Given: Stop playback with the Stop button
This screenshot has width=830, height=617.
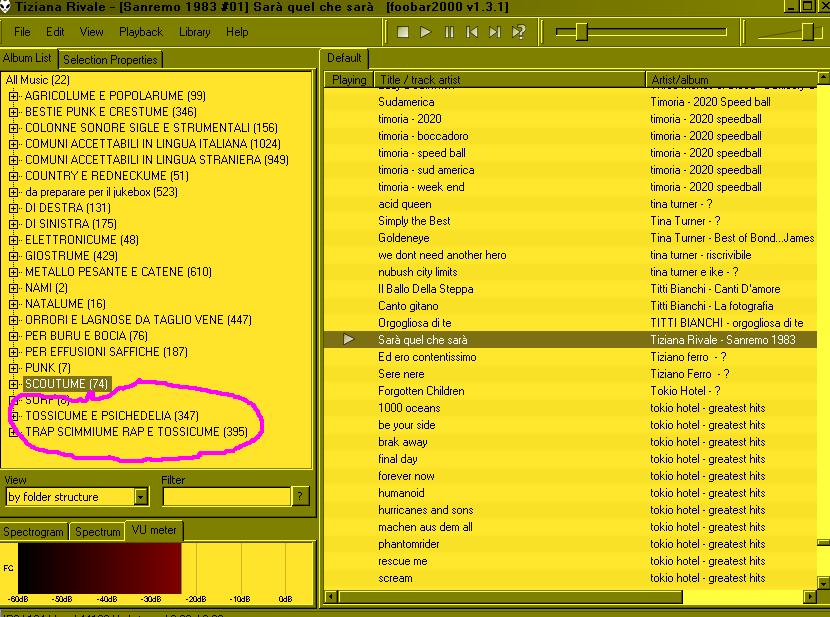Looking at the screenshot, I should click(403, 32).
